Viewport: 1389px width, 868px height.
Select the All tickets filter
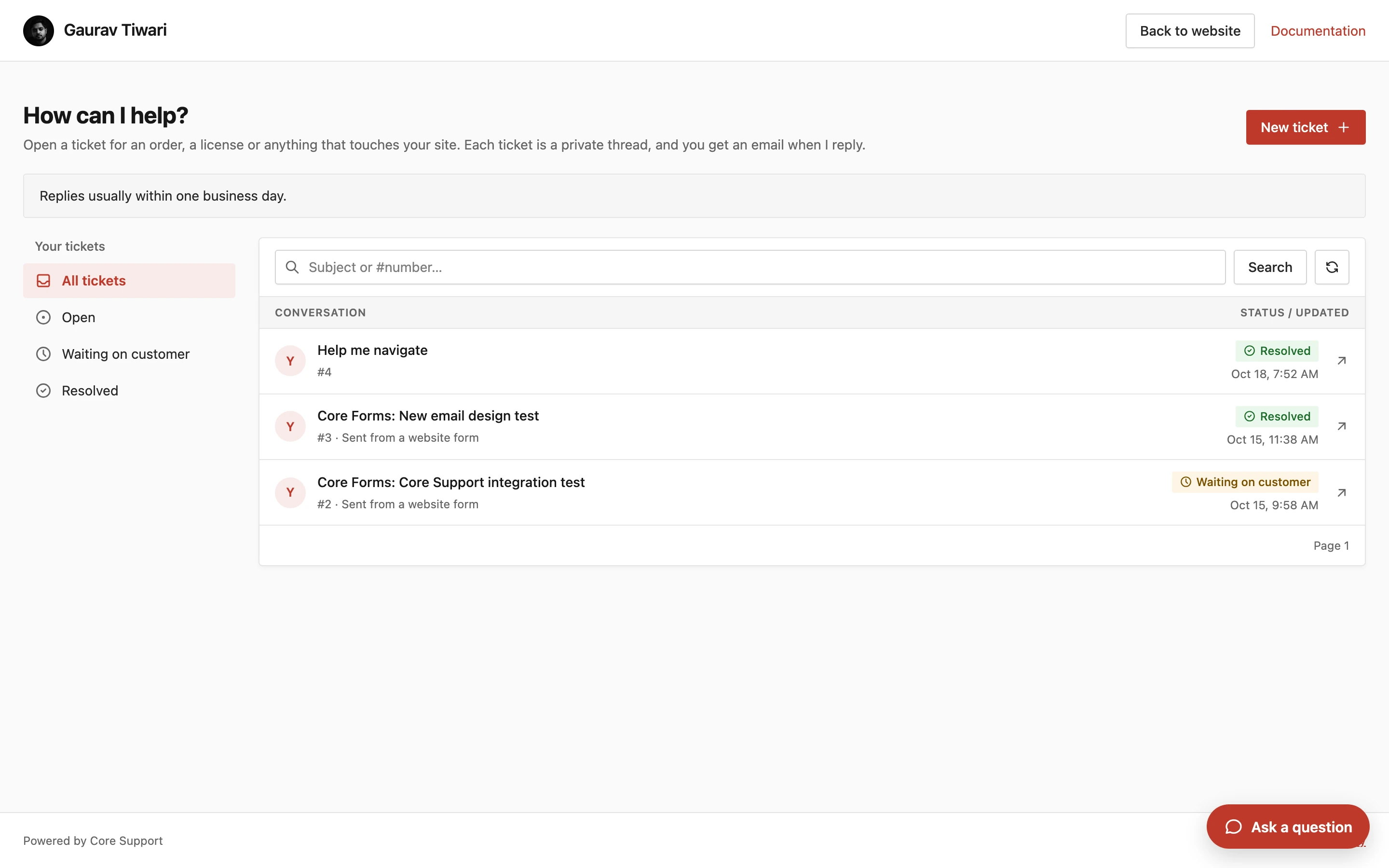point(129,280)
